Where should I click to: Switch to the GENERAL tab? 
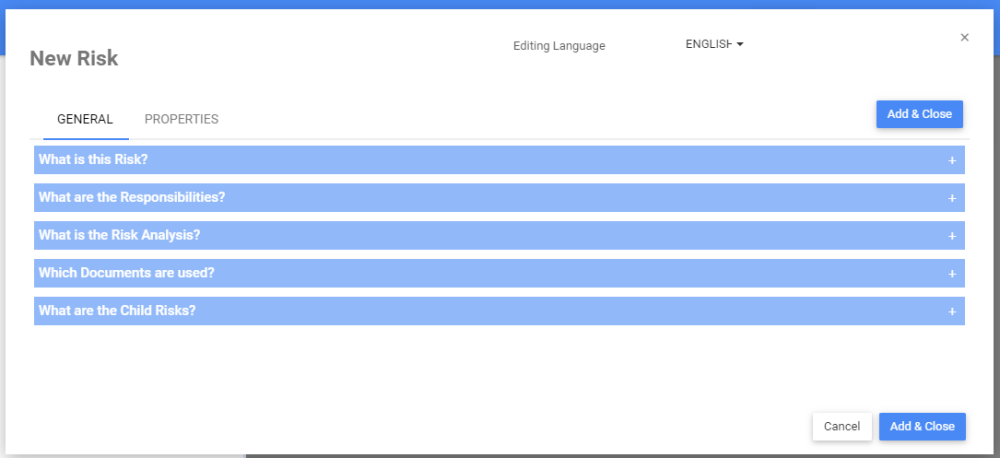pyautogui.click(x=85, y=119)
